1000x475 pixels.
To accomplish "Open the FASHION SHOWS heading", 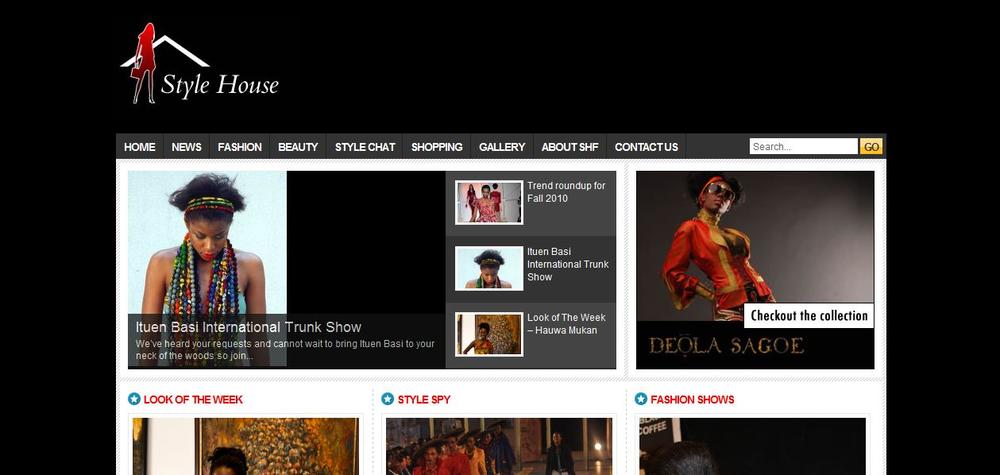I will [692, 400].
